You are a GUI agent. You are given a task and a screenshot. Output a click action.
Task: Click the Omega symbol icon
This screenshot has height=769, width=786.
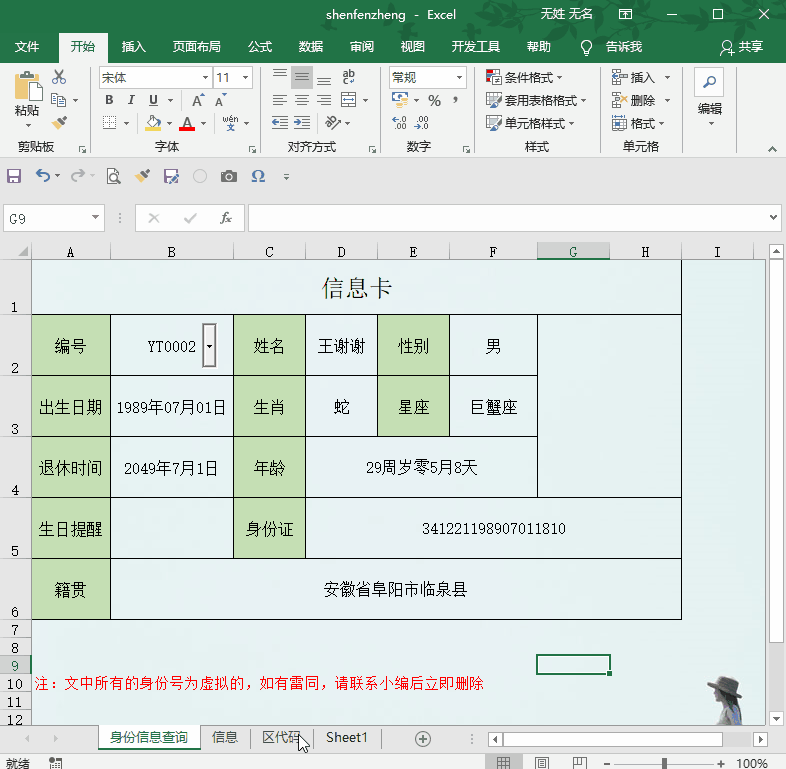click(x=258, y=176)
